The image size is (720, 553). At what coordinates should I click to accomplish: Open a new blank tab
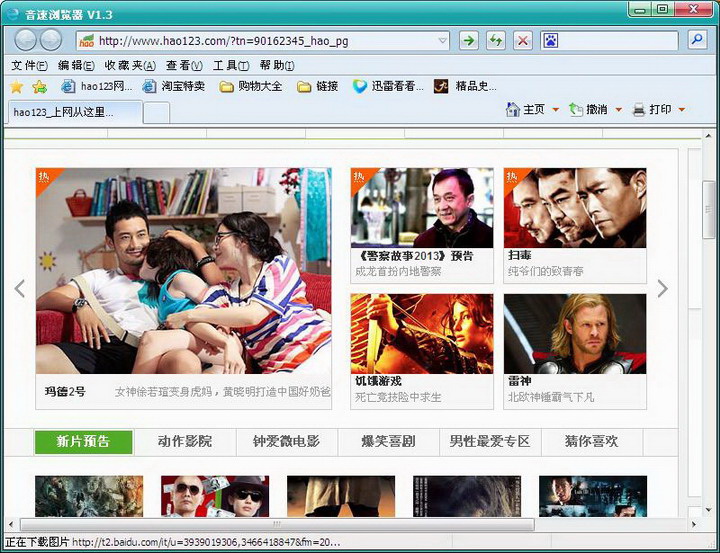(x=157, y=113)
